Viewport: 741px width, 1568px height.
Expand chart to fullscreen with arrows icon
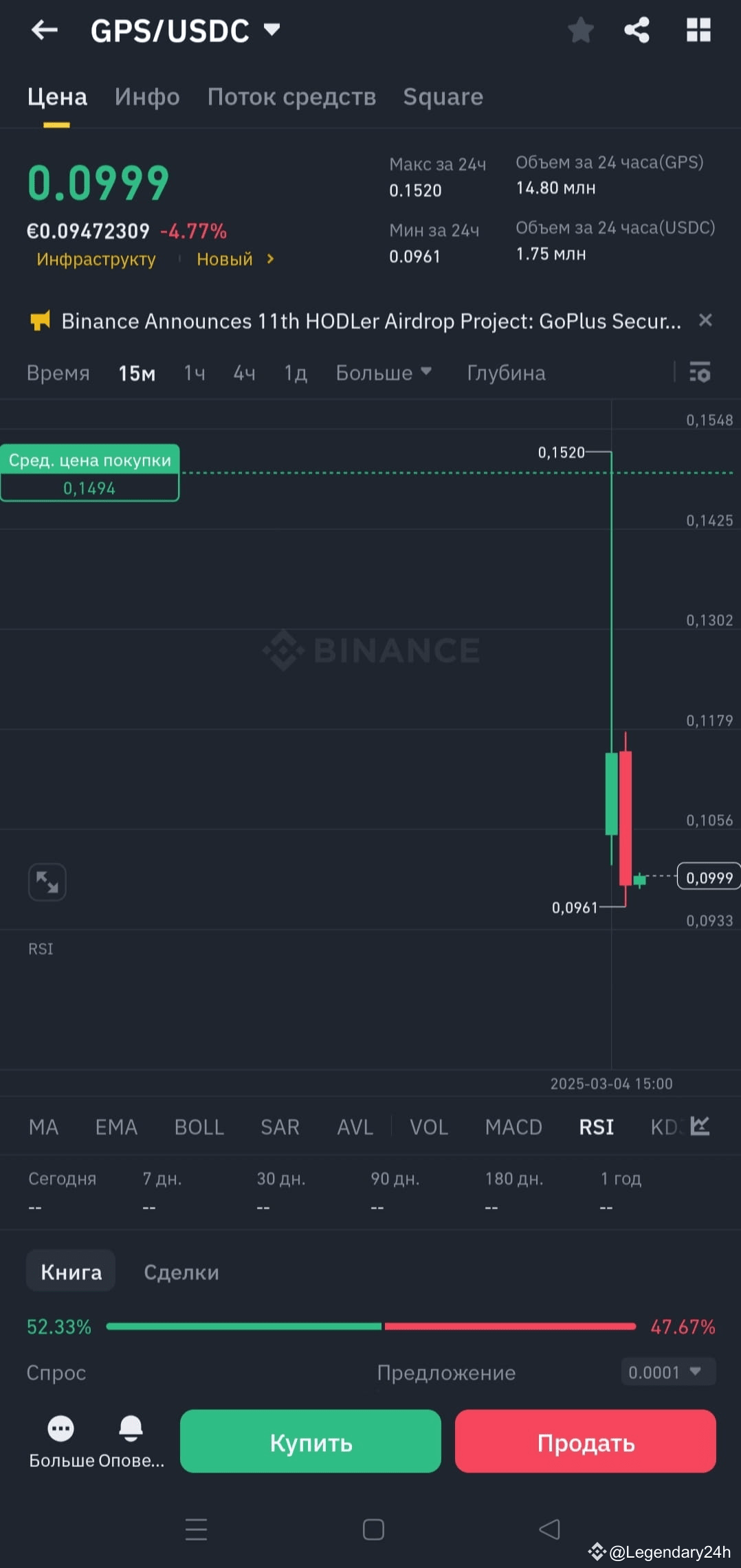(47, 882)
